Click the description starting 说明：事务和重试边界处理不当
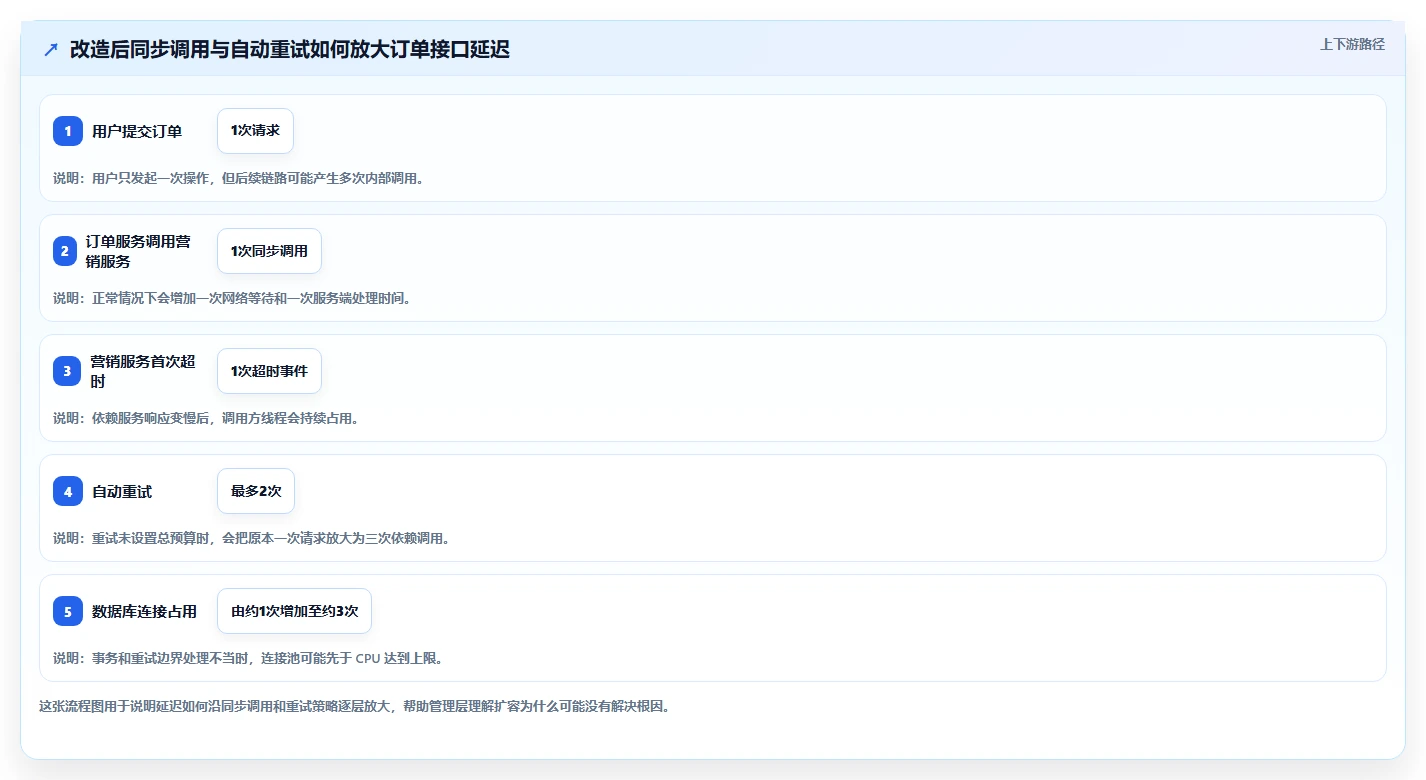The height and width of the screenshot is (780, 1426). [248, 658]
